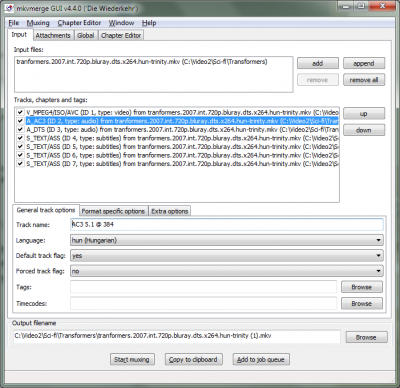The image size is (400, 388).
Task: Open the Language dropdown showing hun (Hungarian)
Action: (x=227, y=240)
